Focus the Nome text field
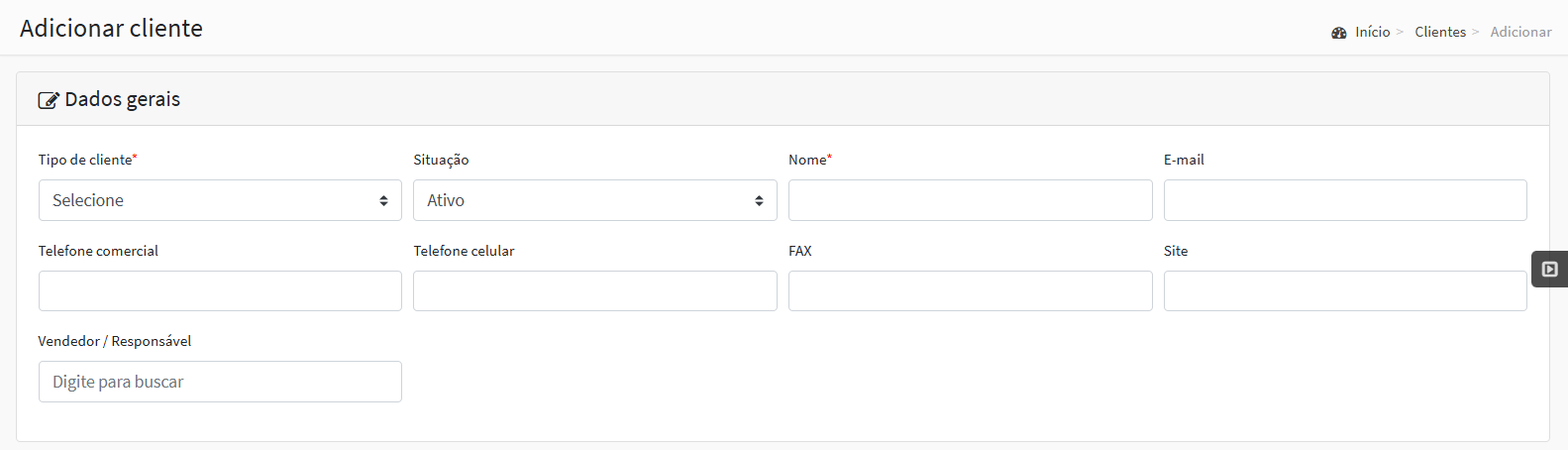The width and height of the screenshot is (1568, 450). tap(971, 200)
